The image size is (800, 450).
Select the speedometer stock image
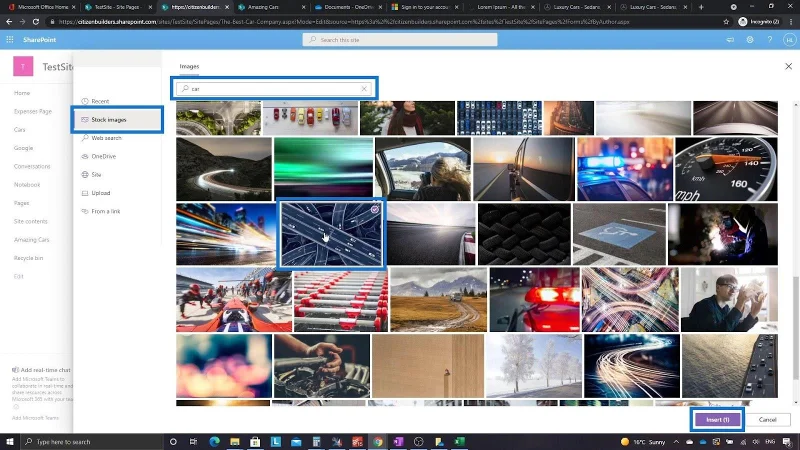[x=726, y=169]
